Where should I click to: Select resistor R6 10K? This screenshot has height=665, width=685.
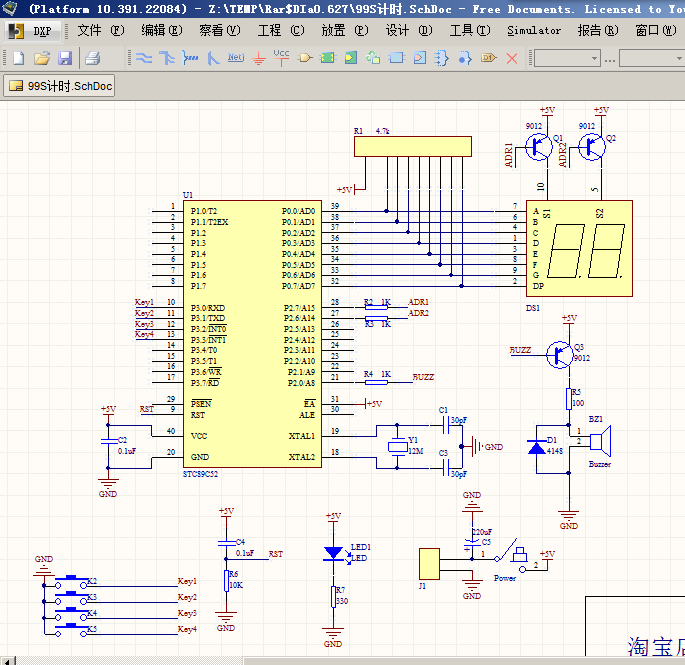(226, 581)
